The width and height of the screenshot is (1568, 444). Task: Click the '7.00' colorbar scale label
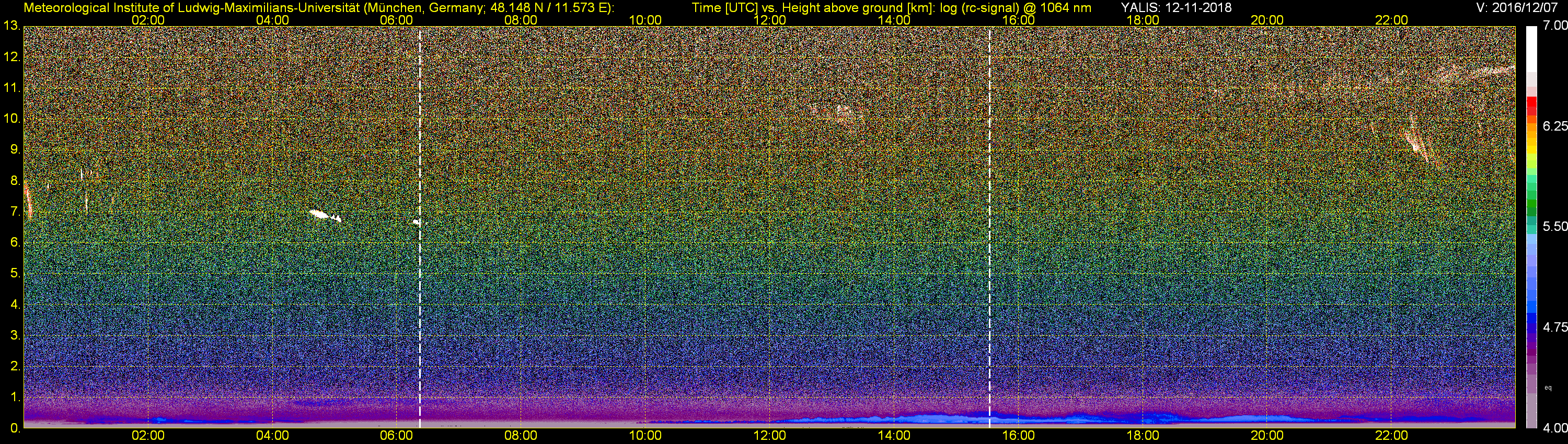click(1555, 26)
